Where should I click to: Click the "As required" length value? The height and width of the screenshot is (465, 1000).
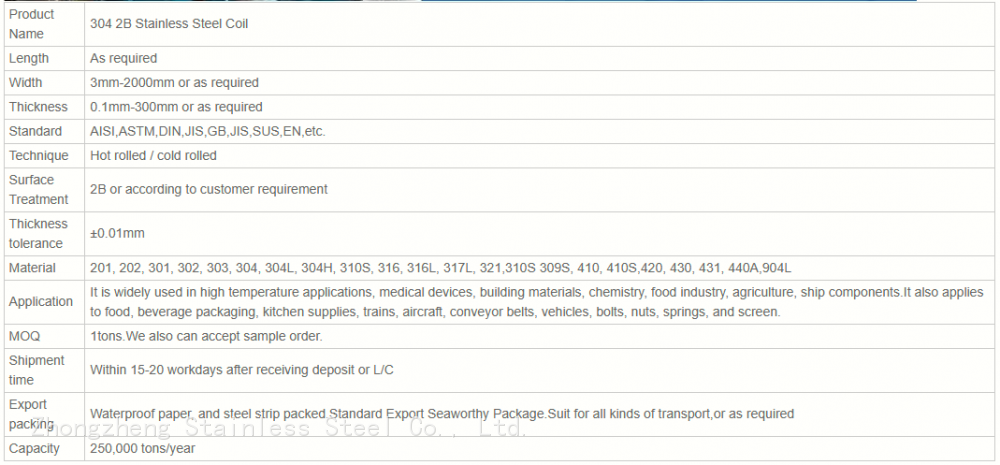123,59
